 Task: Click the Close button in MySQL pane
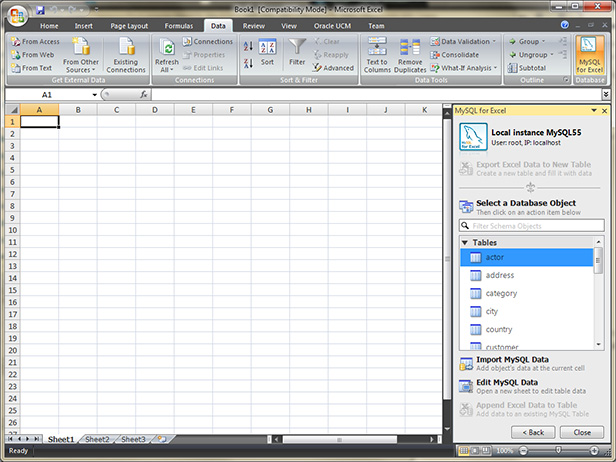[x=582, y=432]
